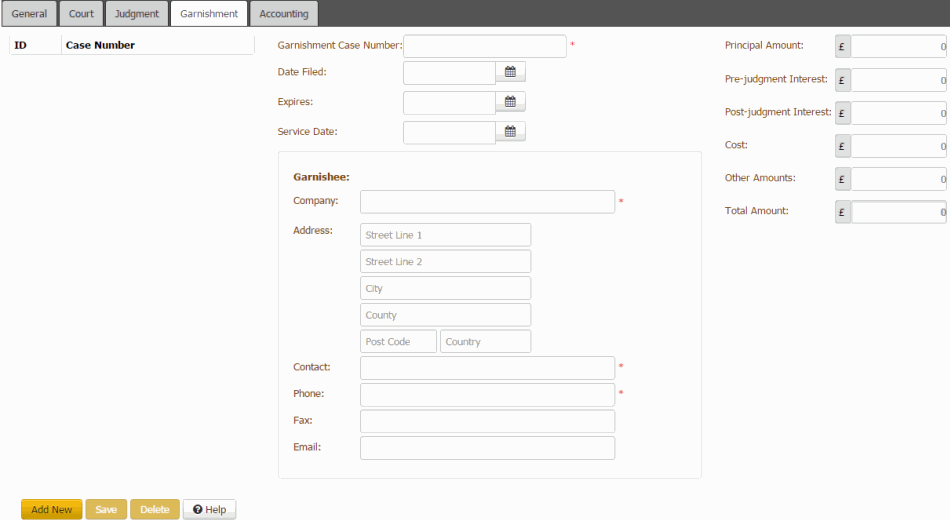
Task: Click the Help question mark button
Action: pyautogui.click(x=209, y=510)
